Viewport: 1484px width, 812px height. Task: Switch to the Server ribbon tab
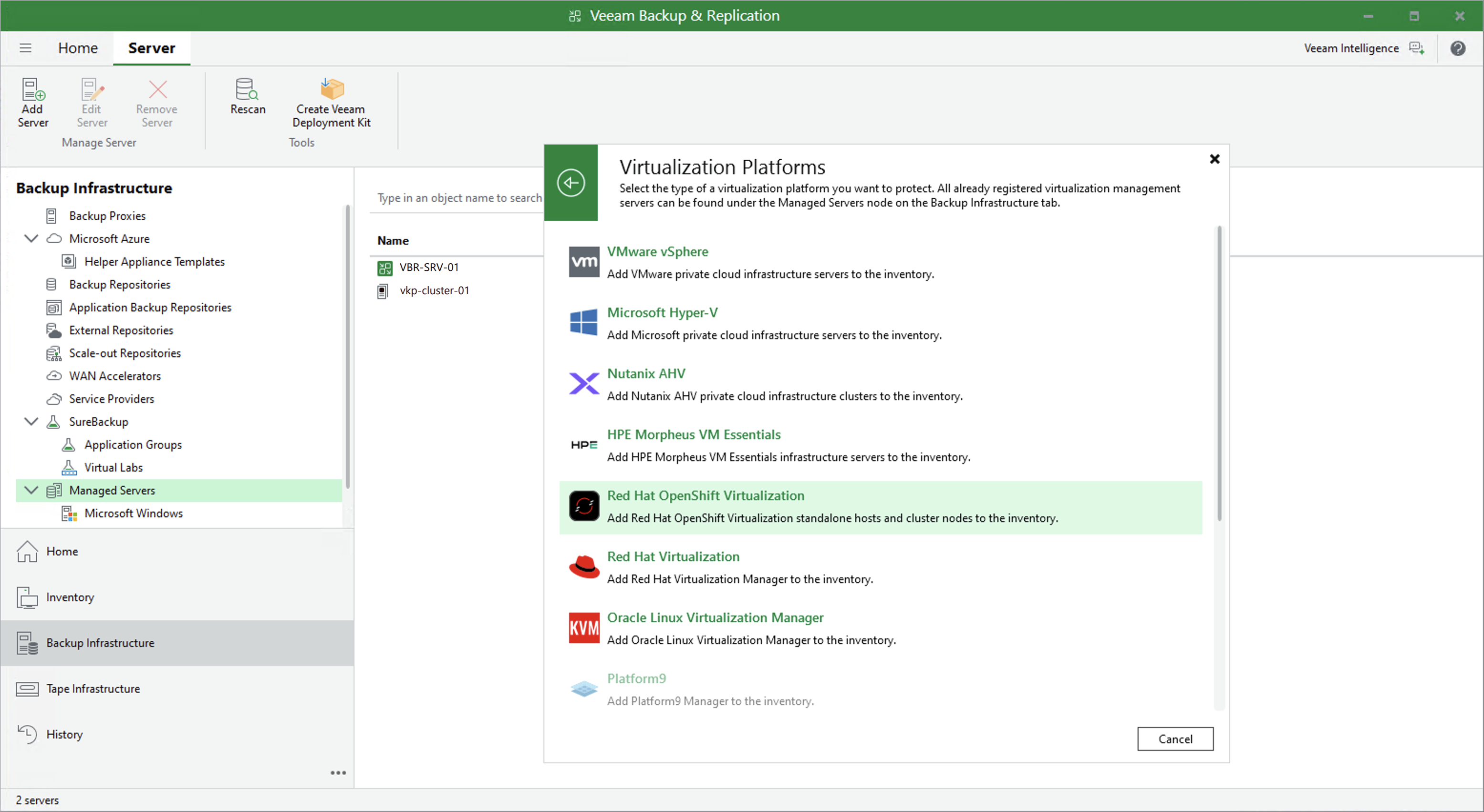[152, 48]
